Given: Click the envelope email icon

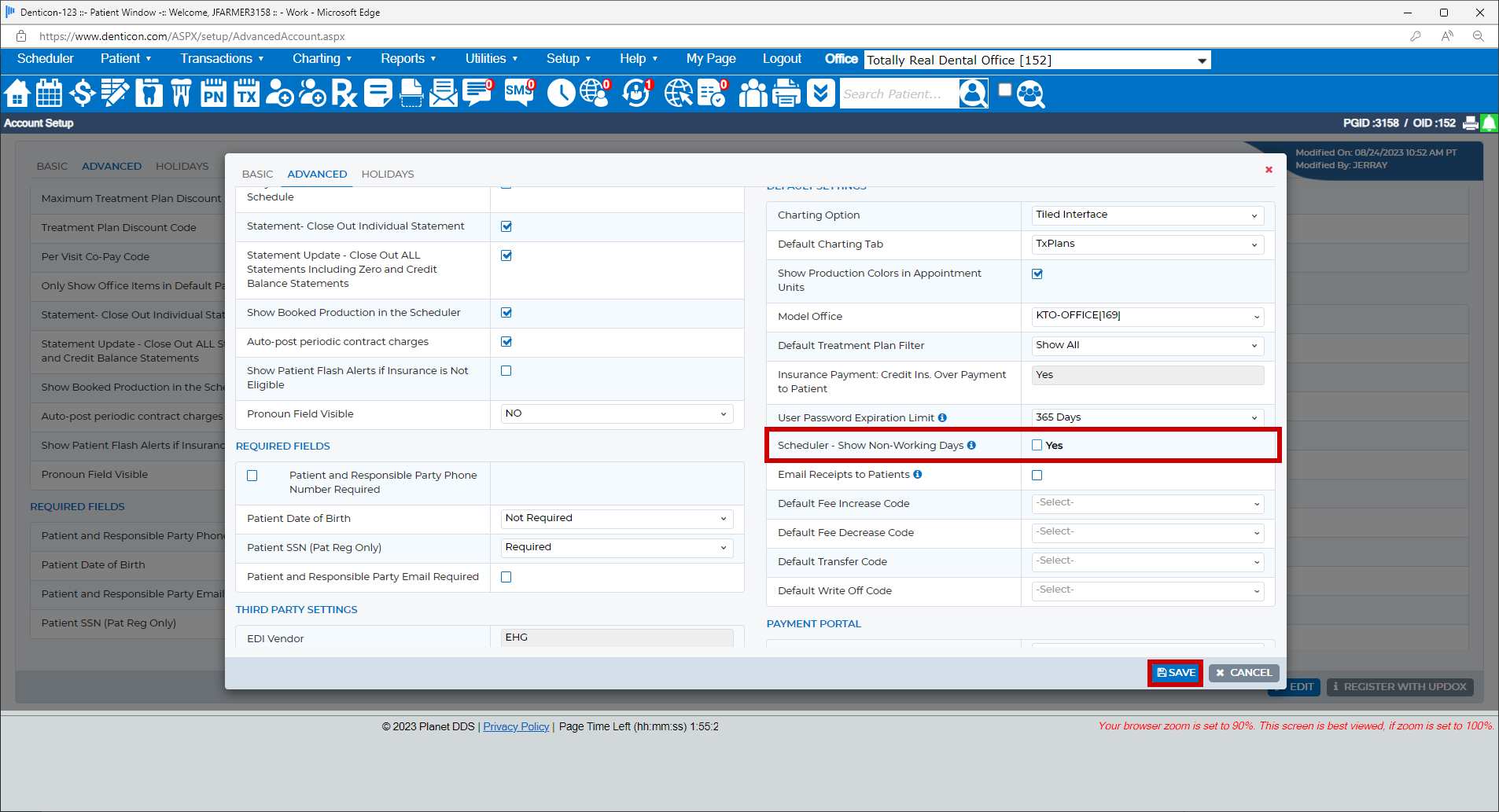Looking at the screenshot, I should (x=443, y=94).
